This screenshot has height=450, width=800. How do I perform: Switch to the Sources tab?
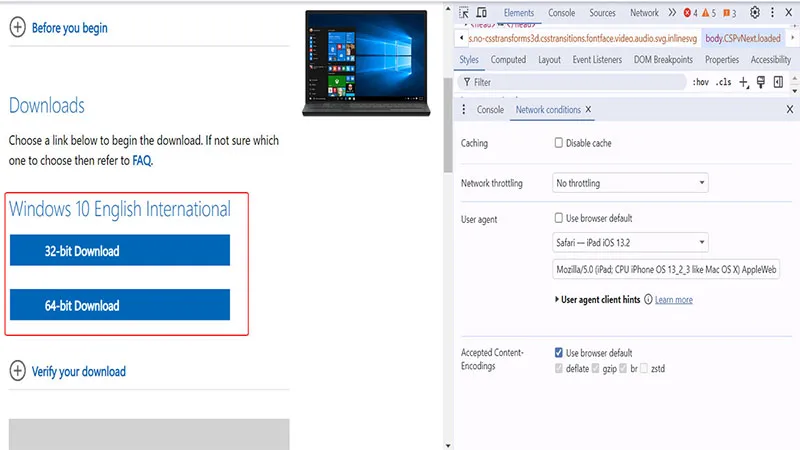point(602,13)
